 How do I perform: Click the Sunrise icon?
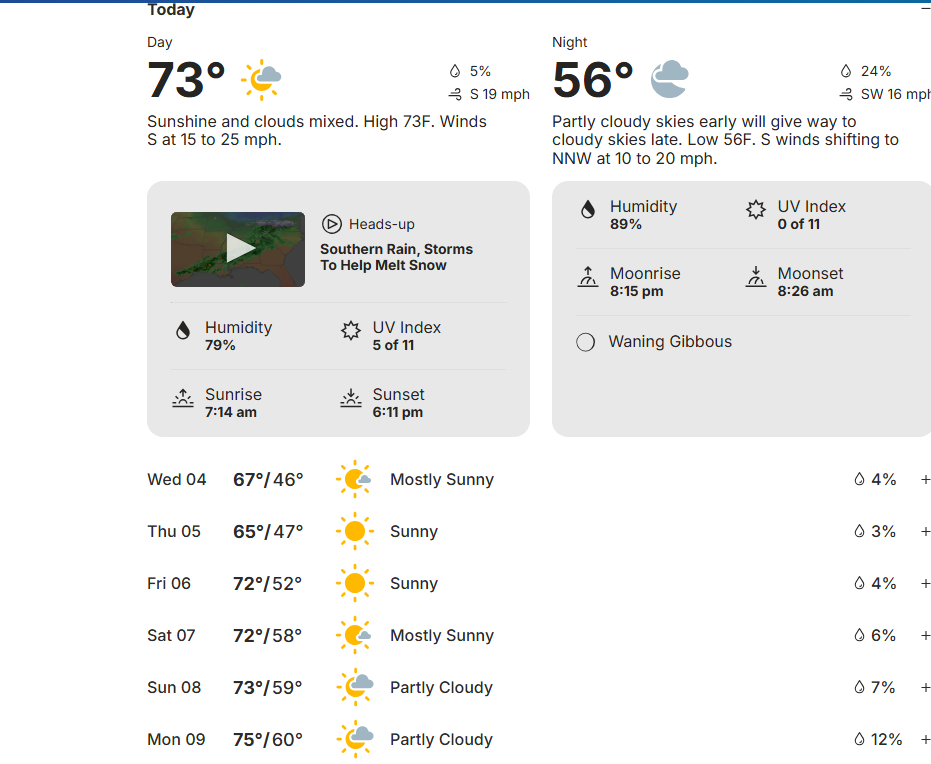tap(183, 398)
